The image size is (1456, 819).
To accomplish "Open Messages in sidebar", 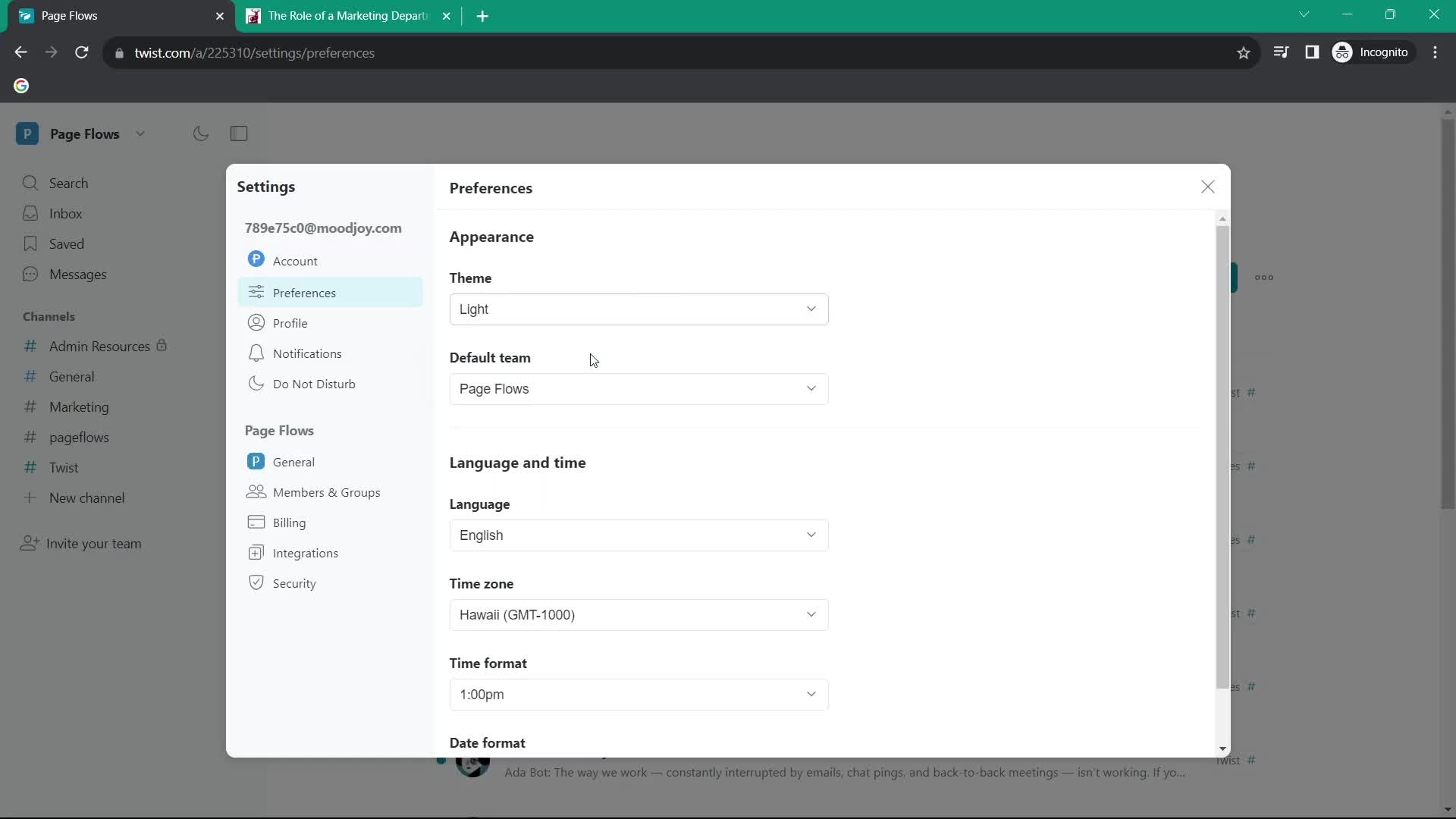I will point(78,273).
